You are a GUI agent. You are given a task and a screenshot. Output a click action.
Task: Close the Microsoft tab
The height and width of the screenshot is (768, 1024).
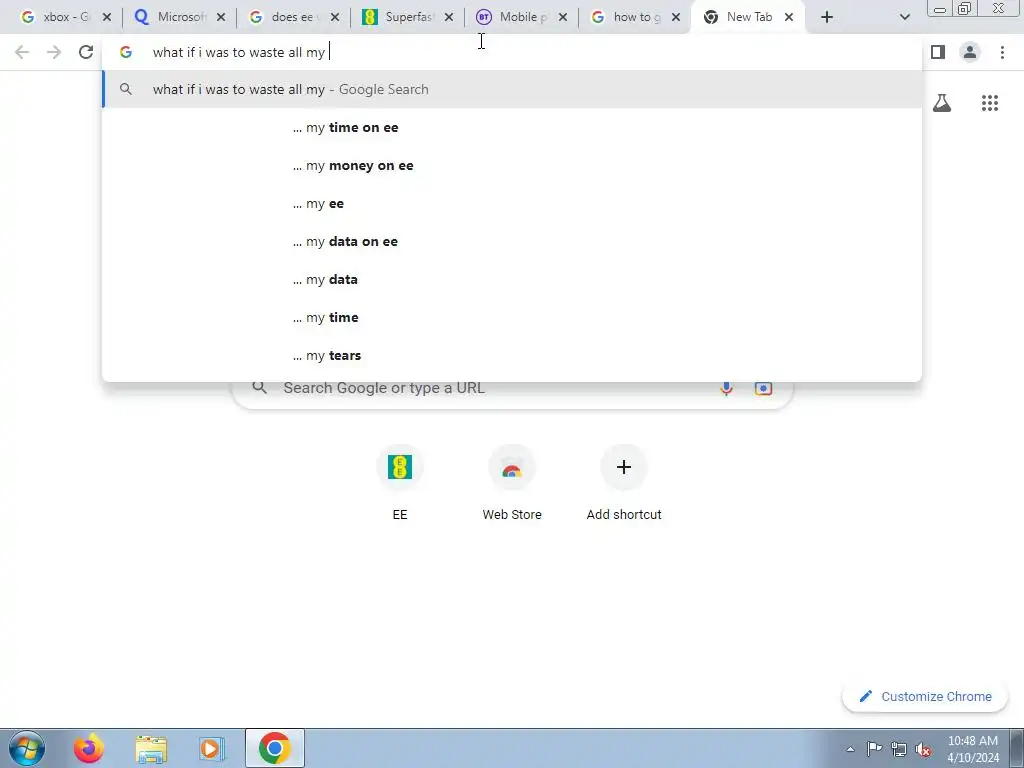pos(221,18)
